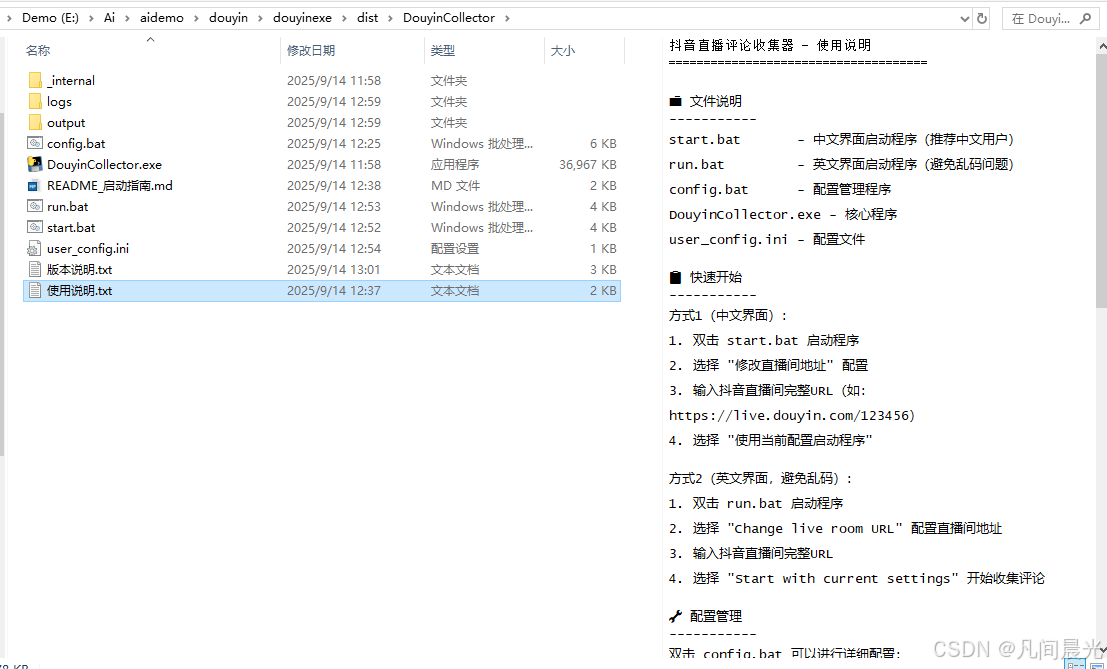Go to the douyinexe breadcrumb folder

pyautogui.click(x=302, y=18)
